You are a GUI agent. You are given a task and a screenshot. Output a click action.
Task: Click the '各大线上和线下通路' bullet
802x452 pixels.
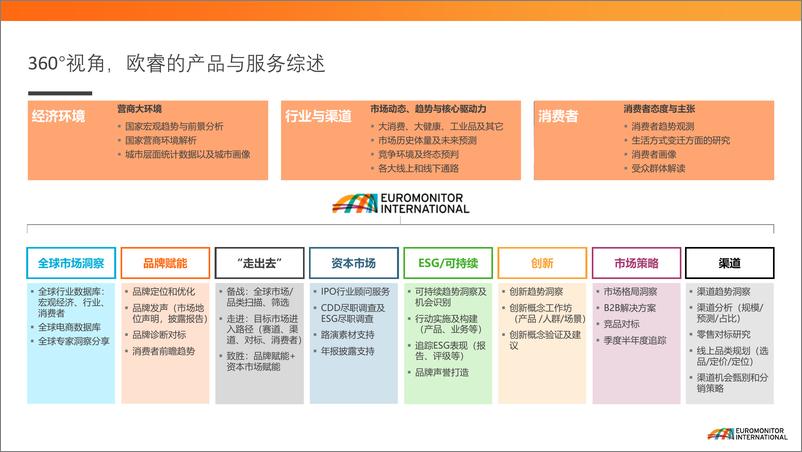point(418,168)
